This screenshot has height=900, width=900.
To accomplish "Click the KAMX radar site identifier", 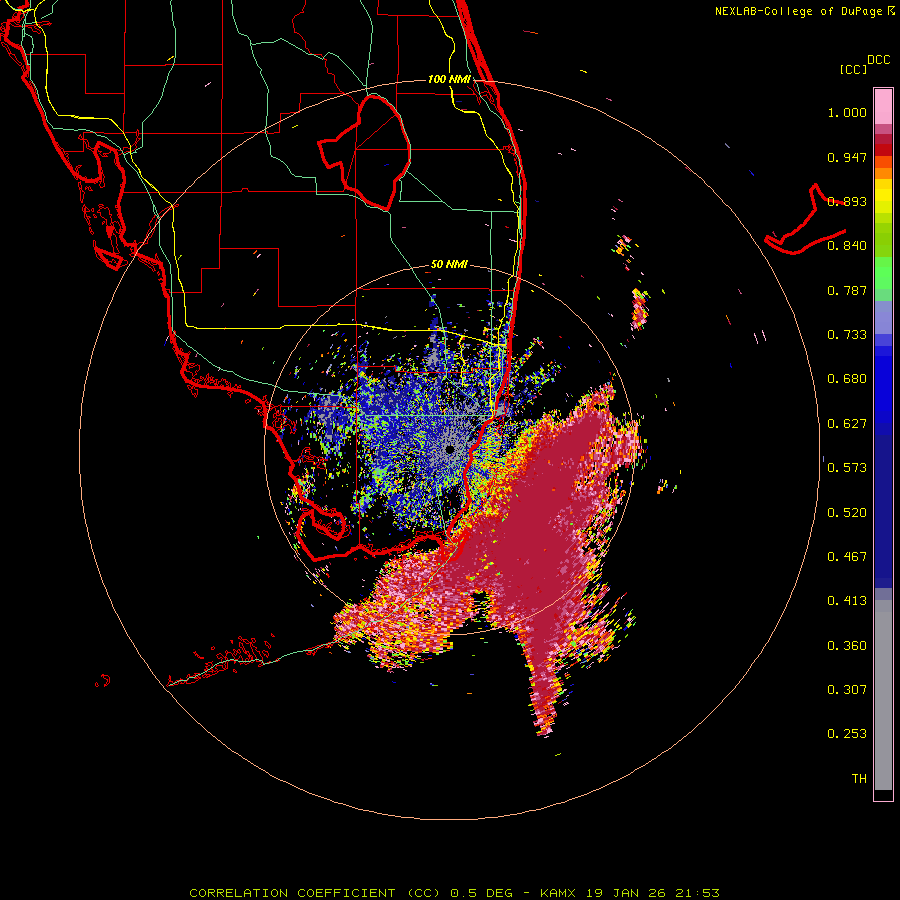I will (x=560, y=893).
